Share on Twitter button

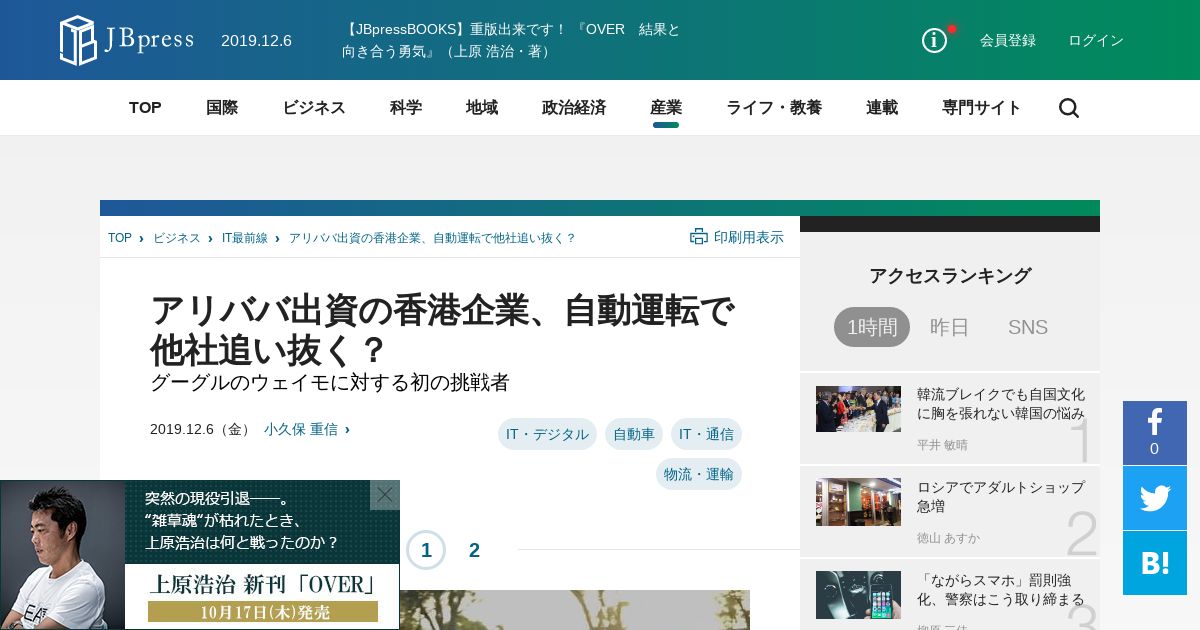tap(1155, 498)
